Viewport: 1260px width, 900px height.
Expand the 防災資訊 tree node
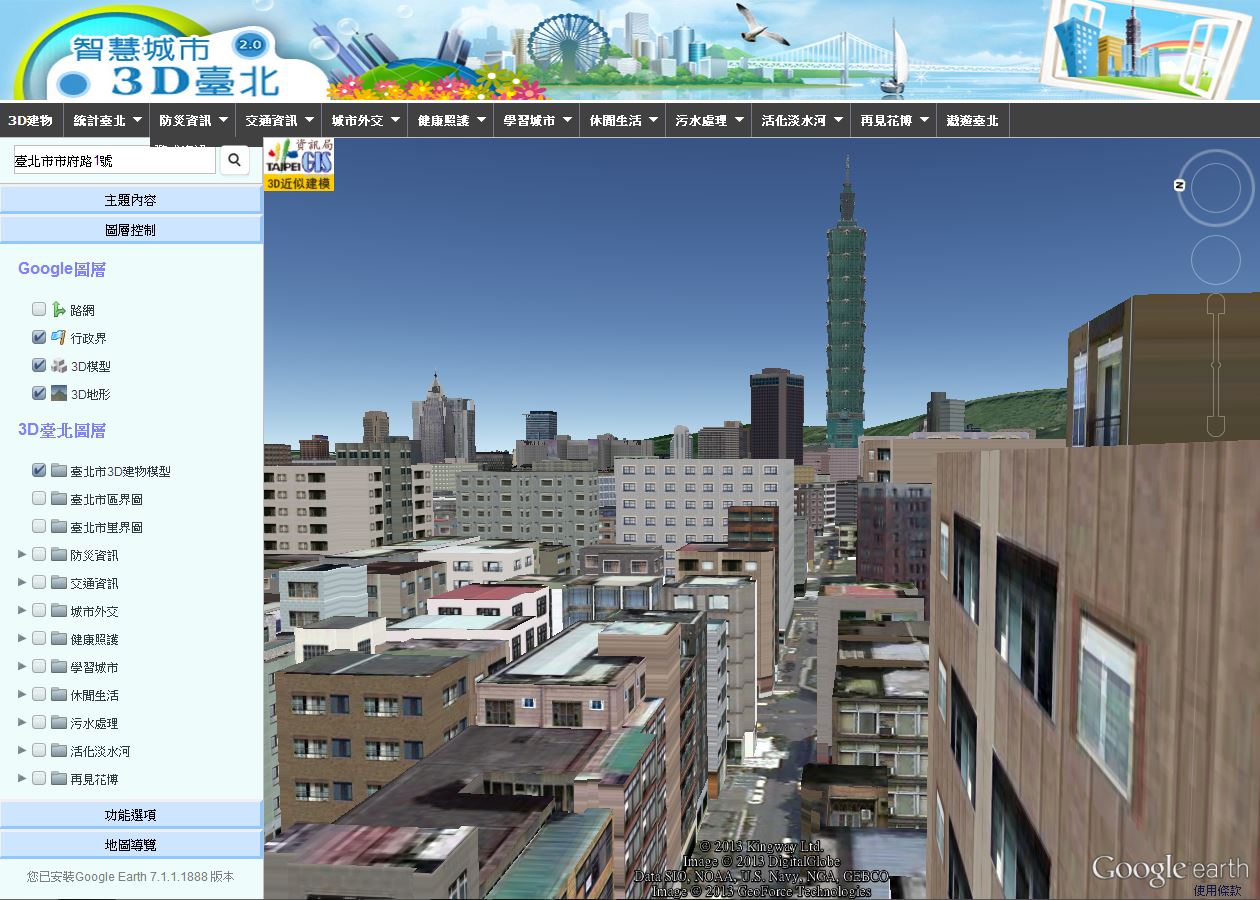pos(22,555)
